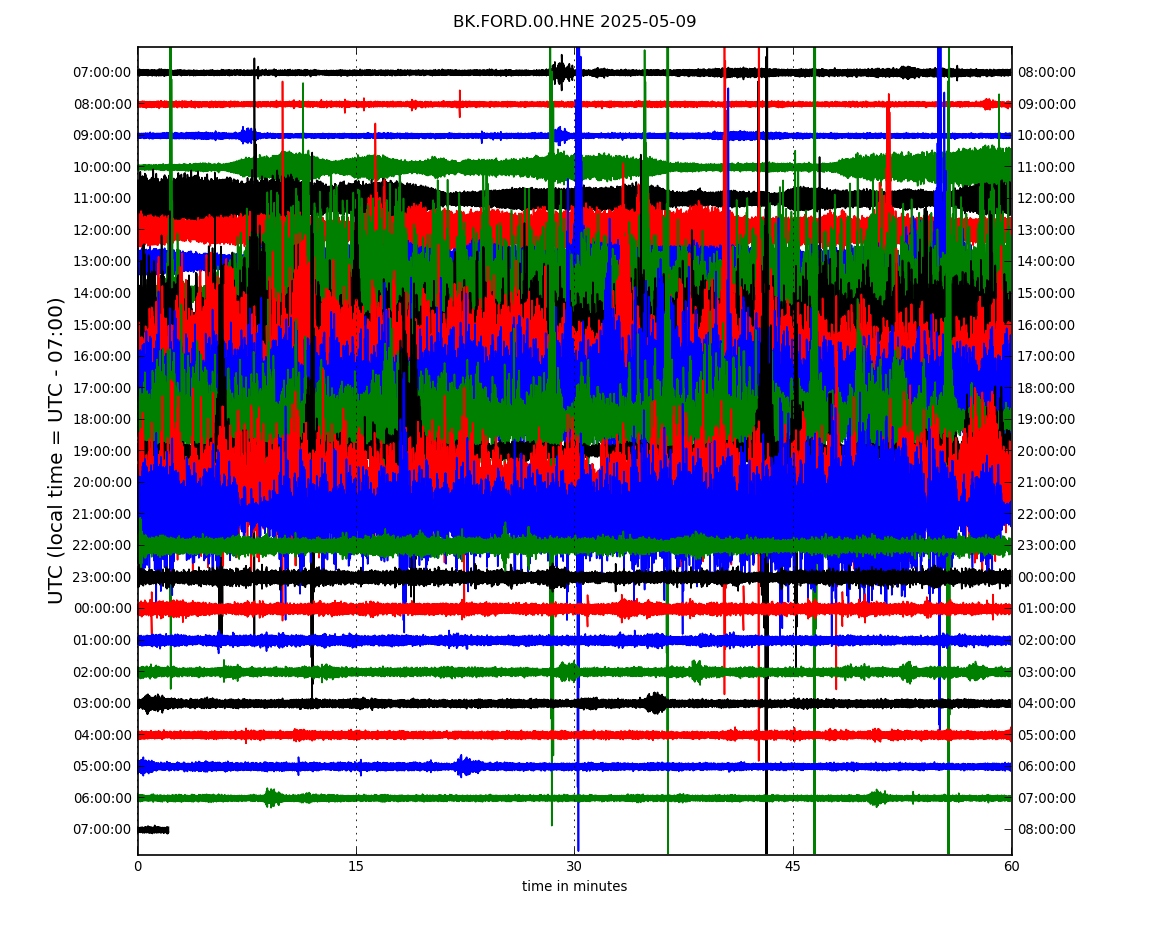Click right-axis end-time label 13:00:00
The width and height of the screenshot is (1150, 950).
click(1047, 230)
